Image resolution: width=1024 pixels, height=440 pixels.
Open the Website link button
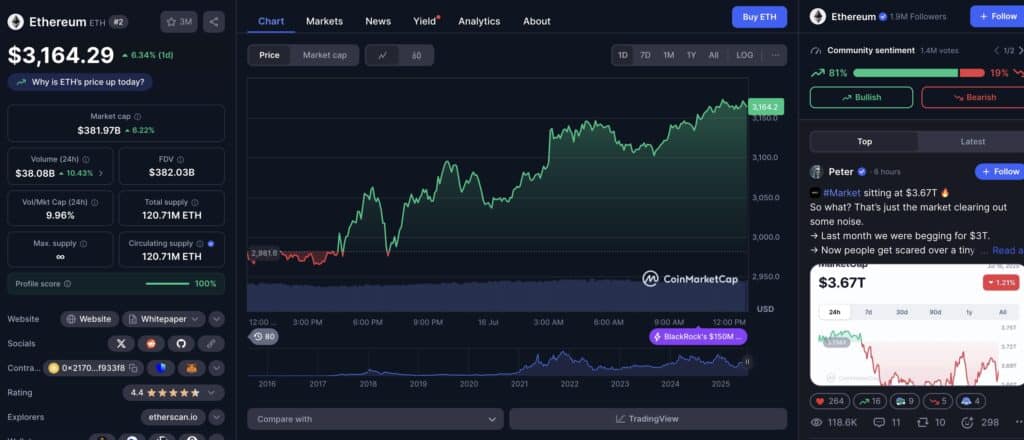coord(89,319)
